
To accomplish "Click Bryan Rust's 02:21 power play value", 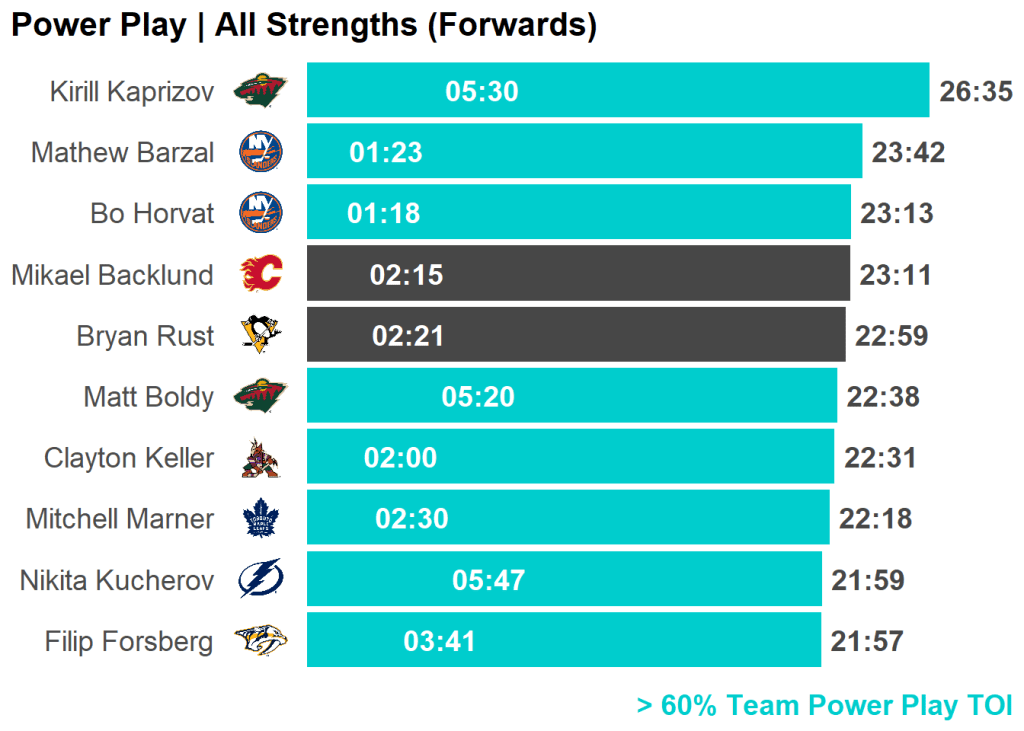I will [x=408, y=336].
